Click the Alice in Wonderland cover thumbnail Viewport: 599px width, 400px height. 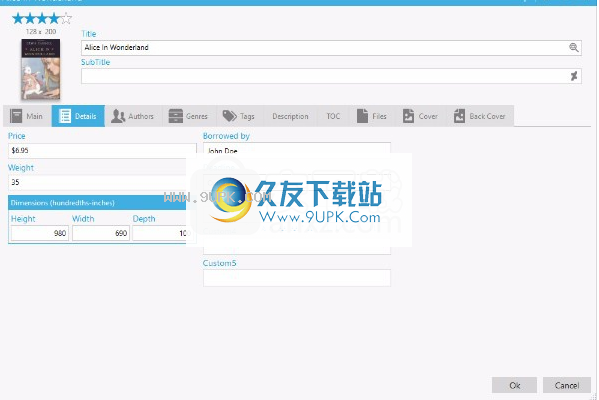[x=40, y=69]
